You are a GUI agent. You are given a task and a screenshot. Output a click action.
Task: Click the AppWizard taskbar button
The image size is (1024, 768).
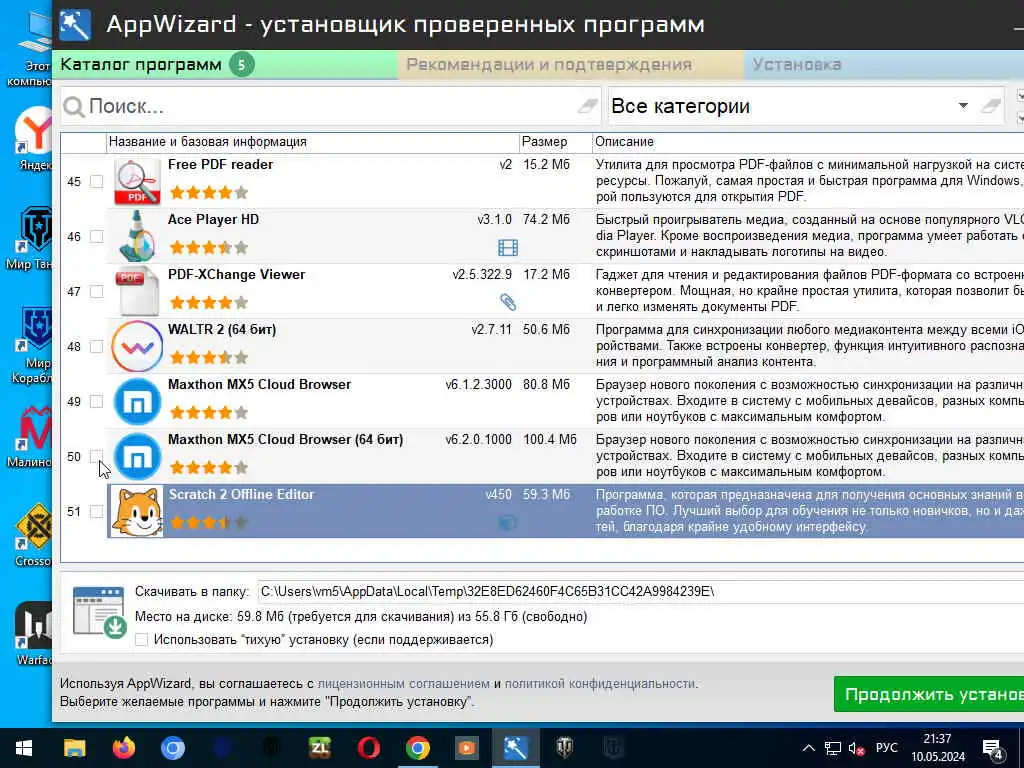tap(515, 748)
